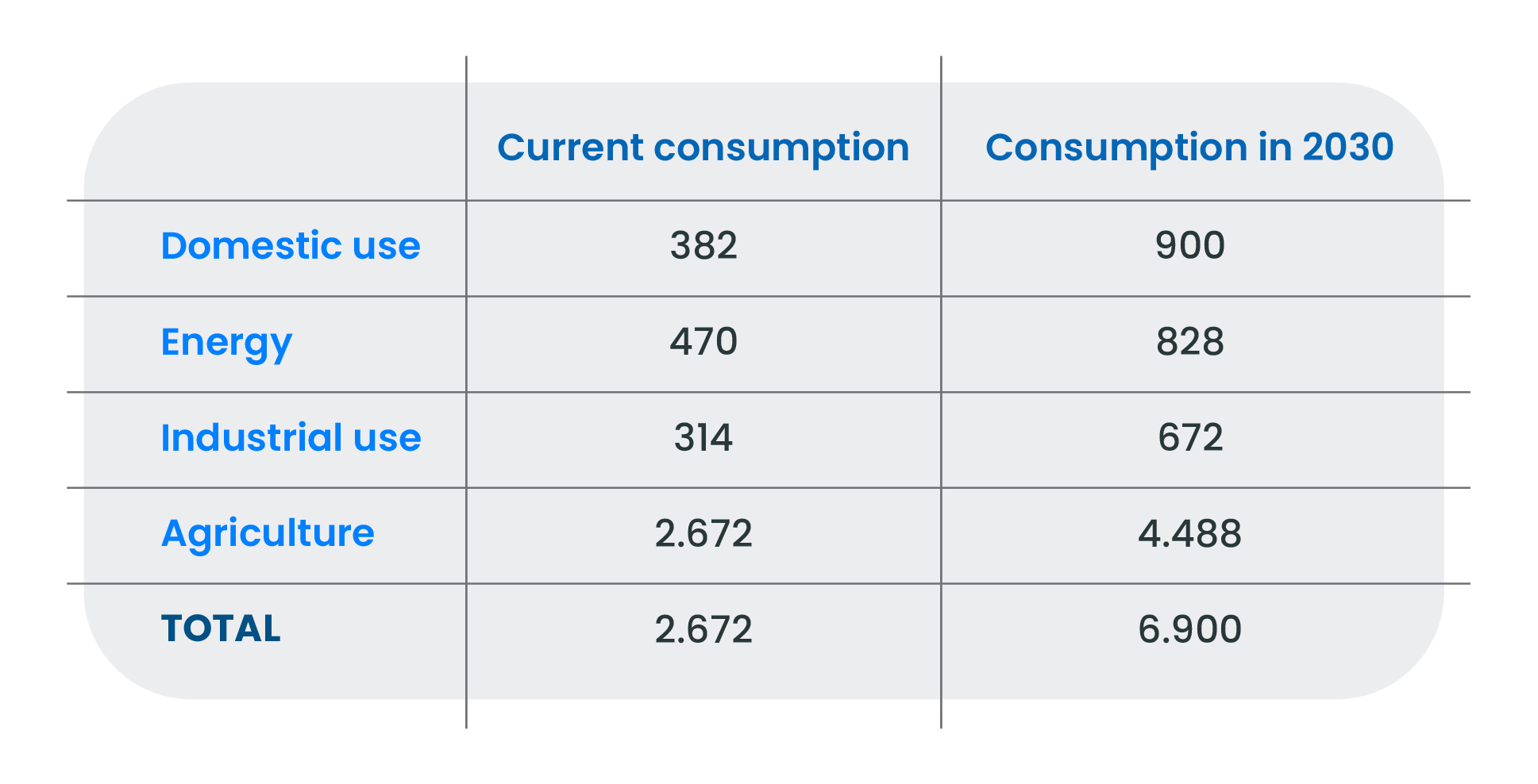
Task: Select the Industrial use row label
Action: pyautogui.click(x=291, y=437)
